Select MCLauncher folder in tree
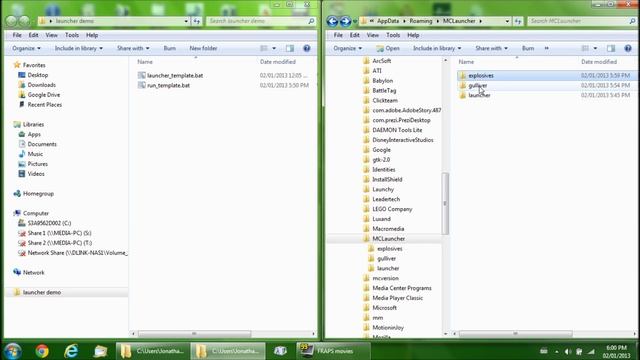The width and height of the screenshot is (640, 360). point(388,239)
